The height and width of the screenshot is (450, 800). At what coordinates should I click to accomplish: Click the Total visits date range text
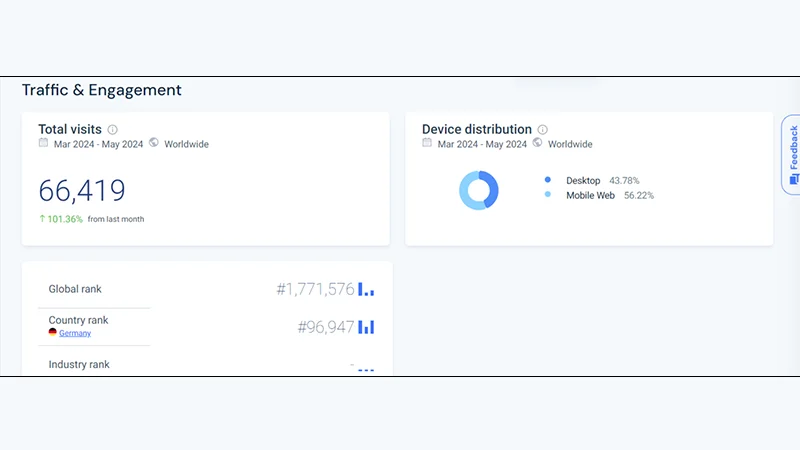[98, 144]
